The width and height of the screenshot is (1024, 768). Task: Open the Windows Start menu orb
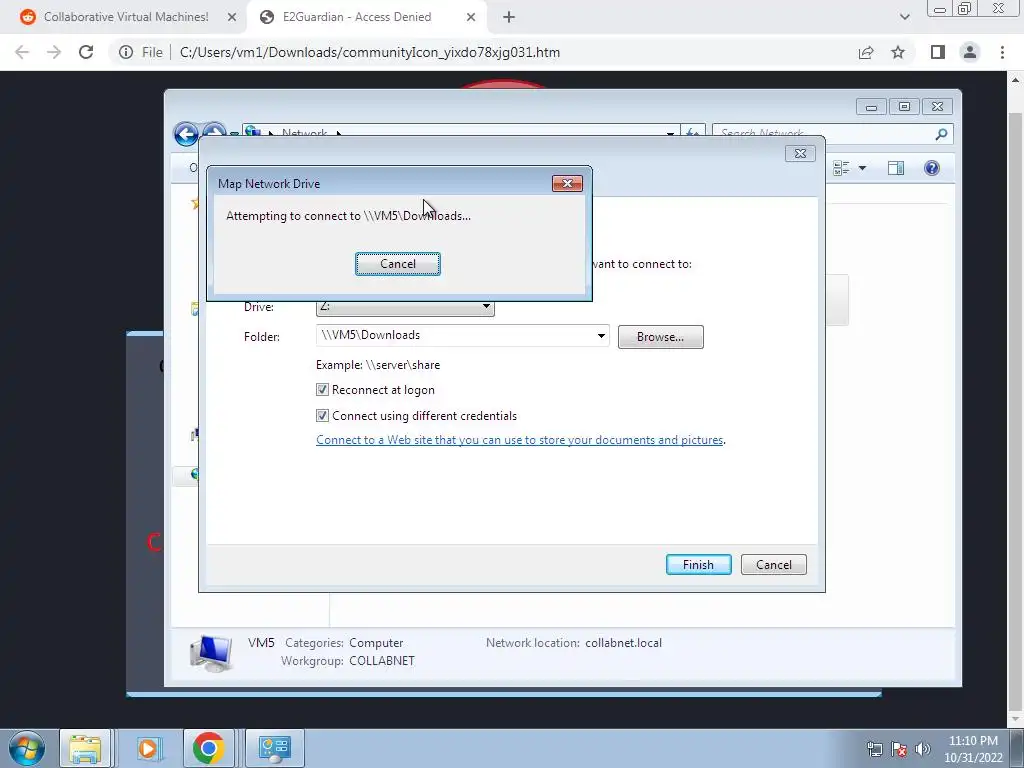[x=27, y=748]
